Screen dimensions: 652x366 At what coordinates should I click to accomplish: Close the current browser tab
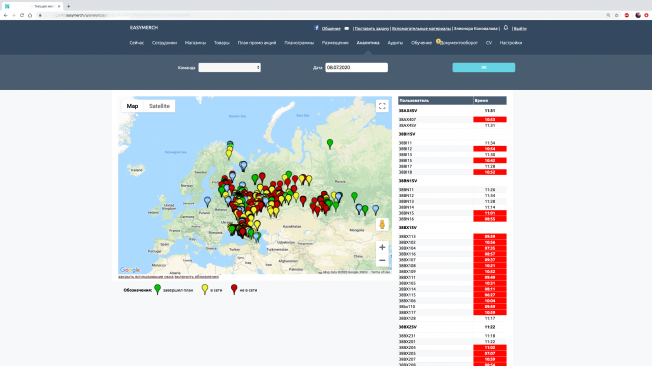(59, 6)
